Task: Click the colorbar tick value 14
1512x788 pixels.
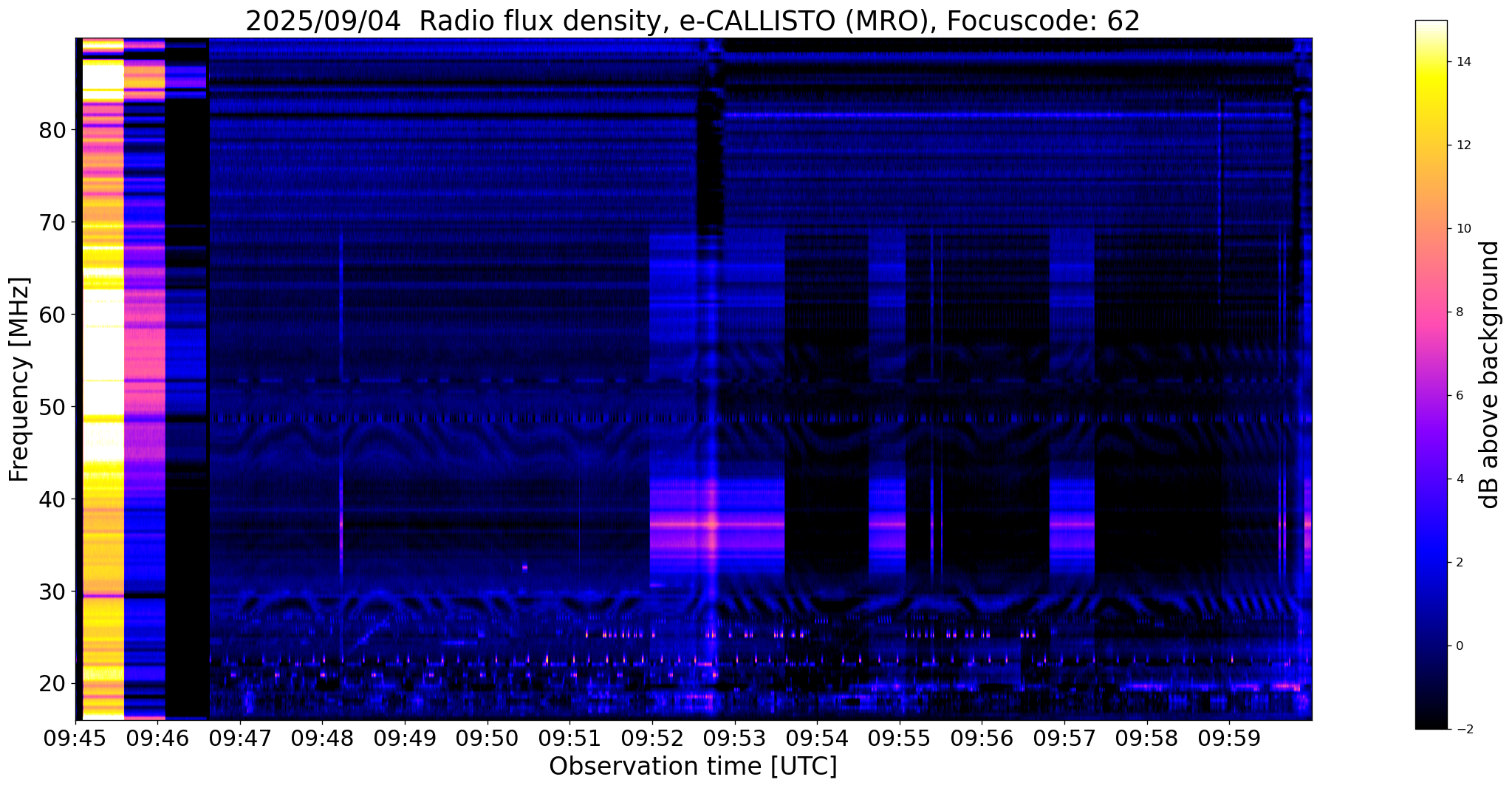Action: [1463, 62]
